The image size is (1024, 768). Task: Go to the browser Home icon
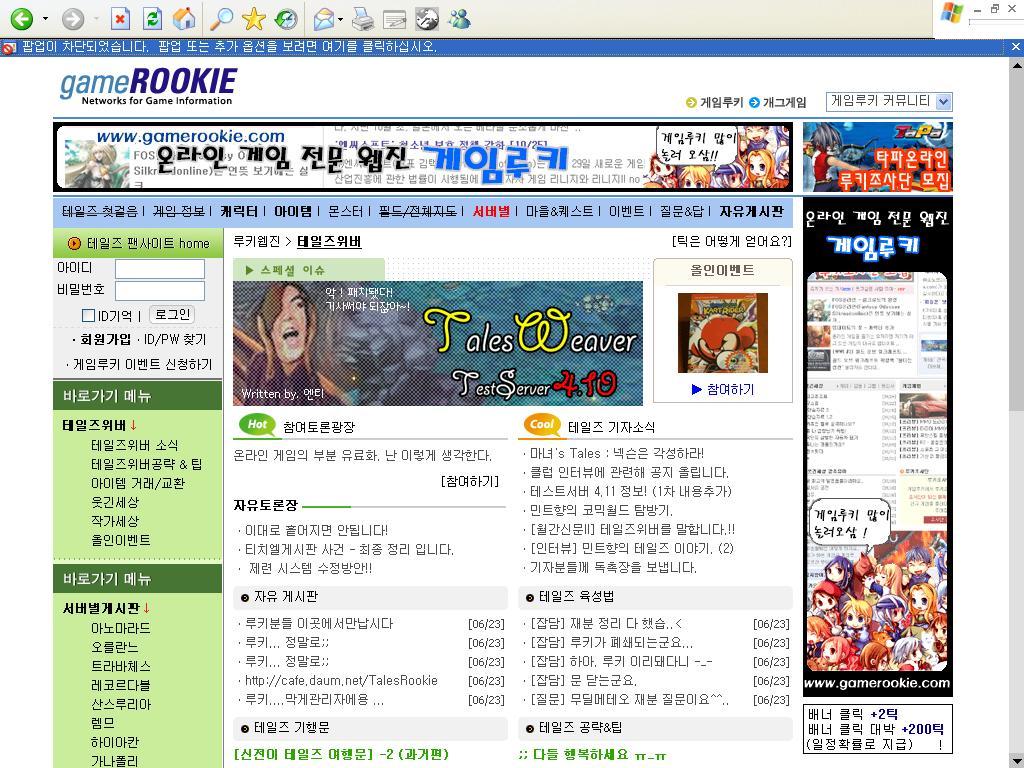[x=184, y=18]
